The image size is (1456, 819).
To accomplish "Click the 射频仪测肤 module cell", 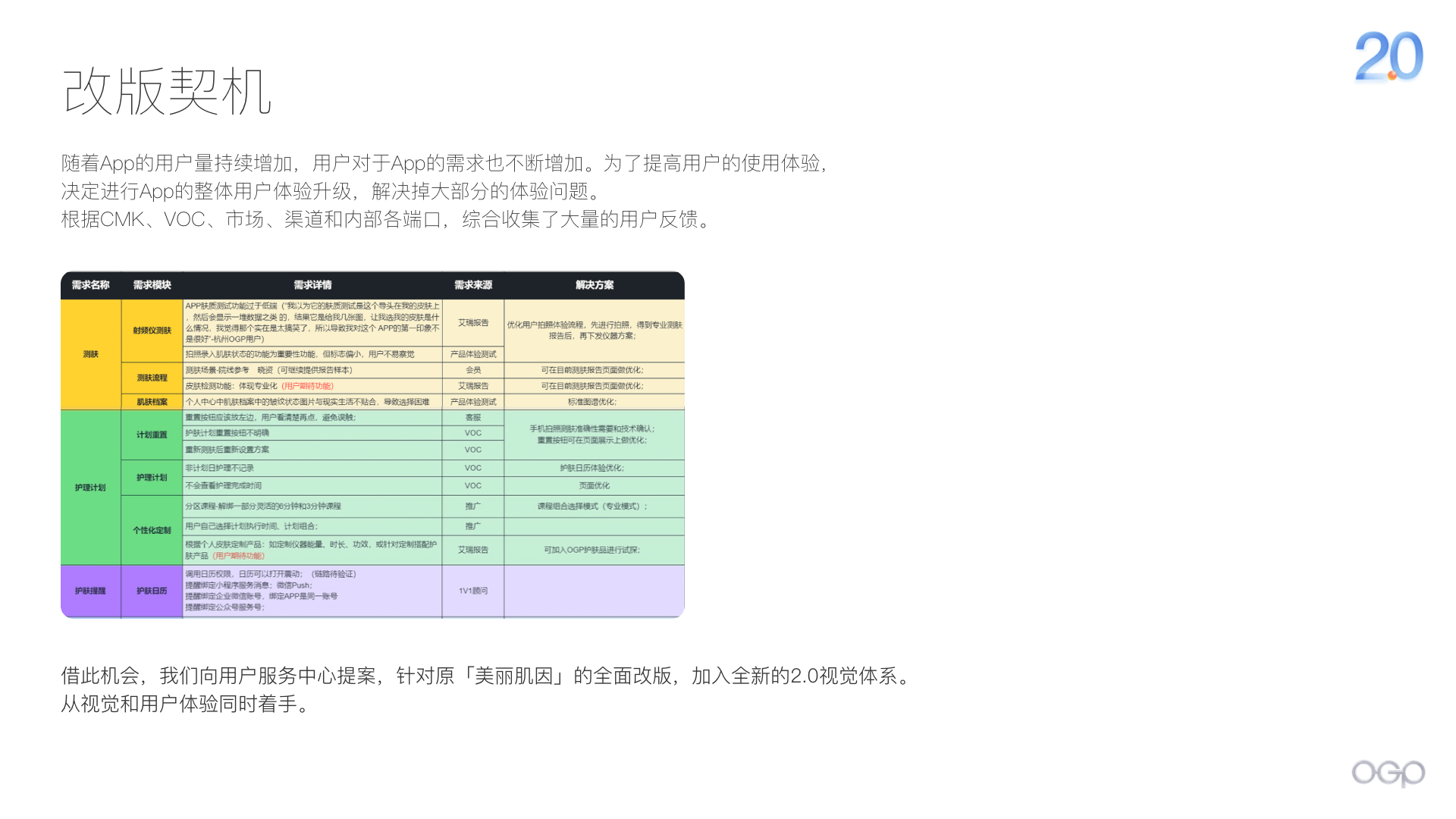I will click(152, 331).
